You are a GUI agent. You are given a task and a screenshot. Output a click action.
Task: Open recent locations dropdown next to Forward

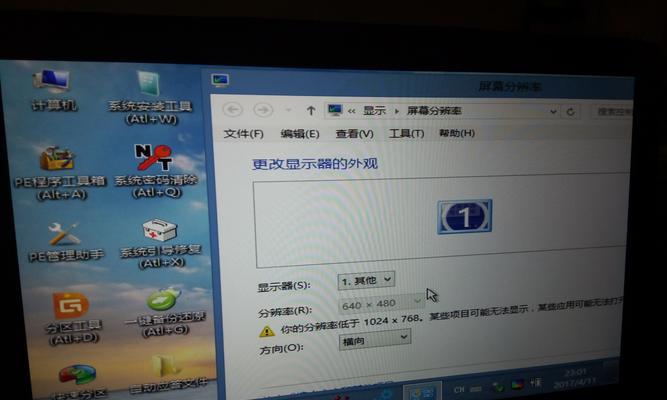(x=288, y=111)
